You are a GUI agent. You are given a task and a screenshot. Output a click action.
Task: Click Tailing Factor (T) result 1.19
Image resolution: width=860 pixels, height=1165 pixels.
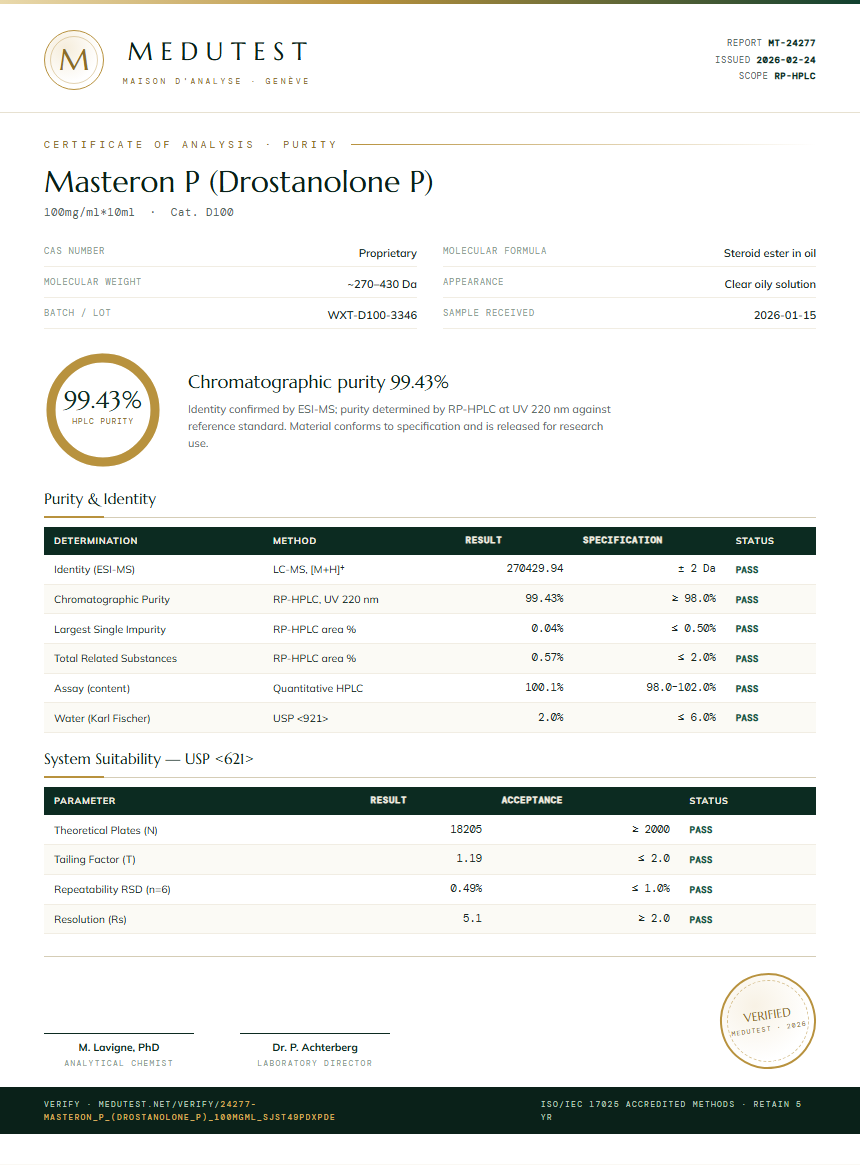(x=469, y=858)
